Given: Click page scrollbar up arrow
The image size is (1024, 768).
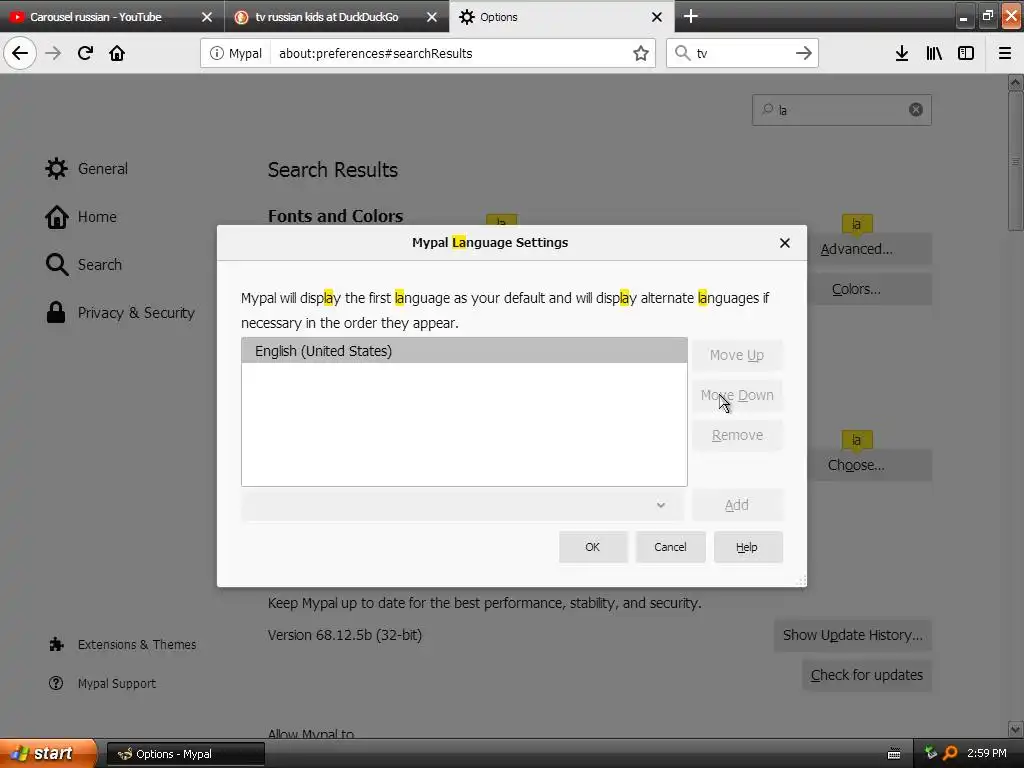Looking at the screenshot, I should coord(1015,82).
